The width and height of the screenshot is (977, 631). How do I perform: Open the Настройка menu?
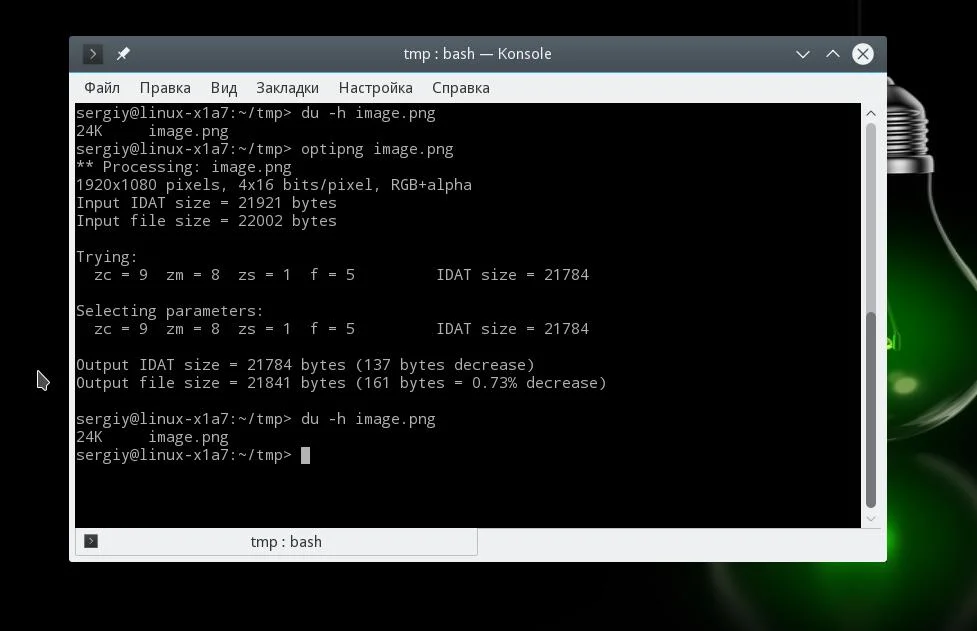[375, 88]
